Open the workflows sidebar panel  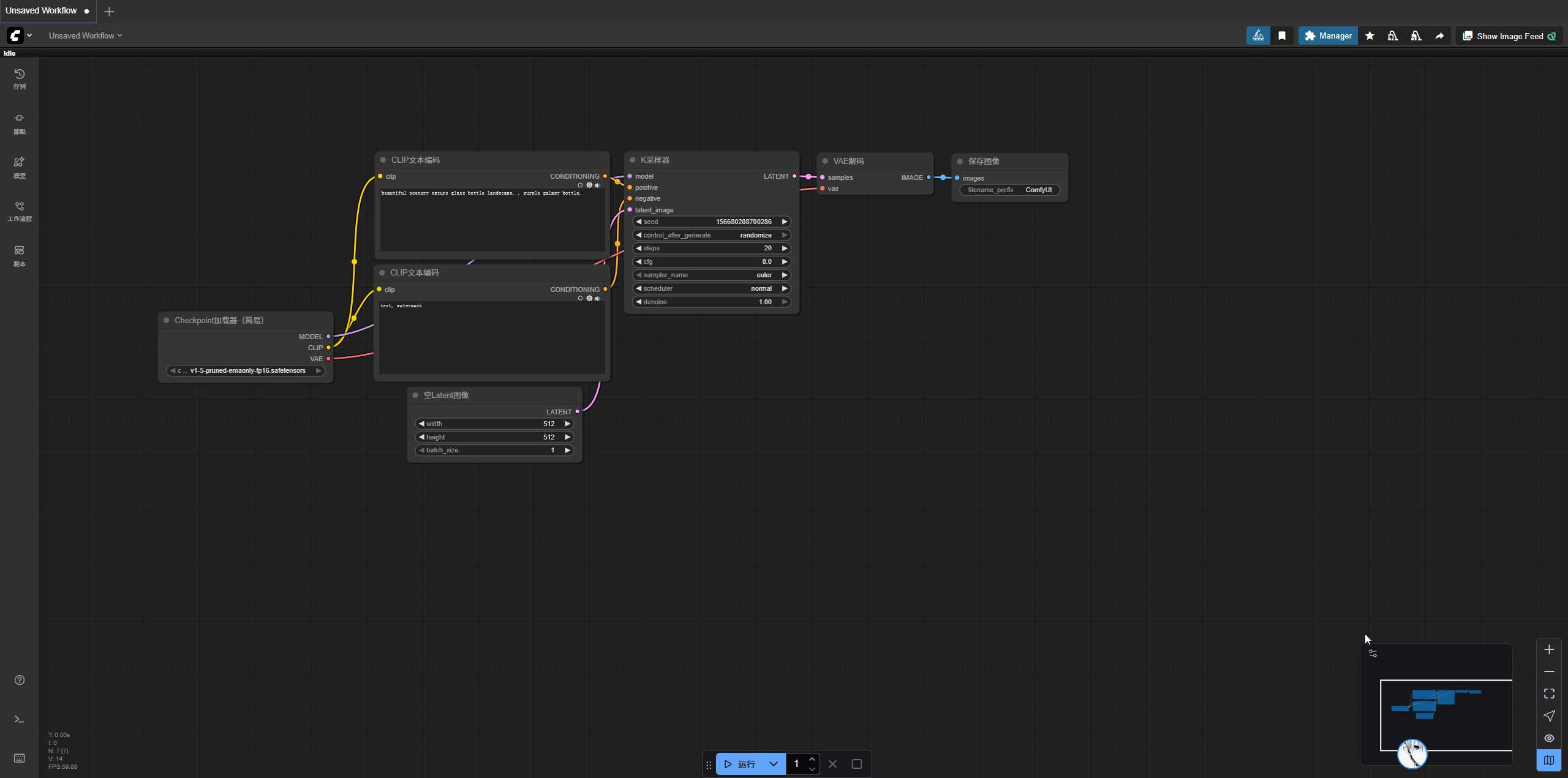tap(20, 211)
